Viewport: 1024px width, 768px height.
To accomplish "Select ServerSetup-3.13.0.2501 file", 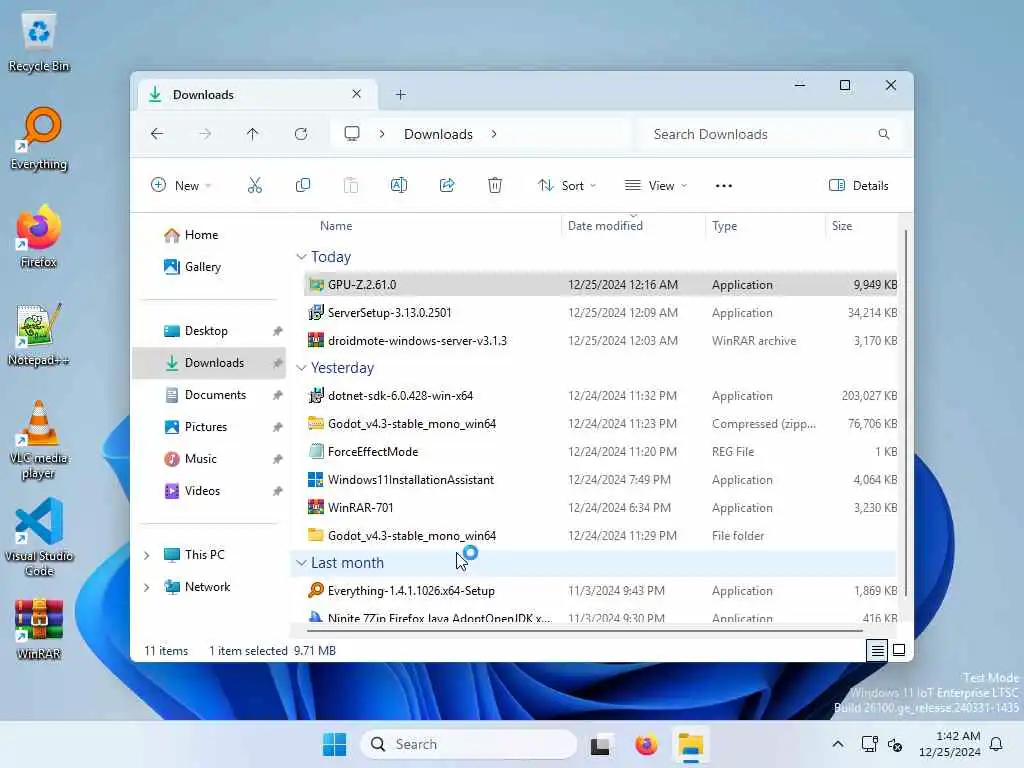I will point(600,313).
